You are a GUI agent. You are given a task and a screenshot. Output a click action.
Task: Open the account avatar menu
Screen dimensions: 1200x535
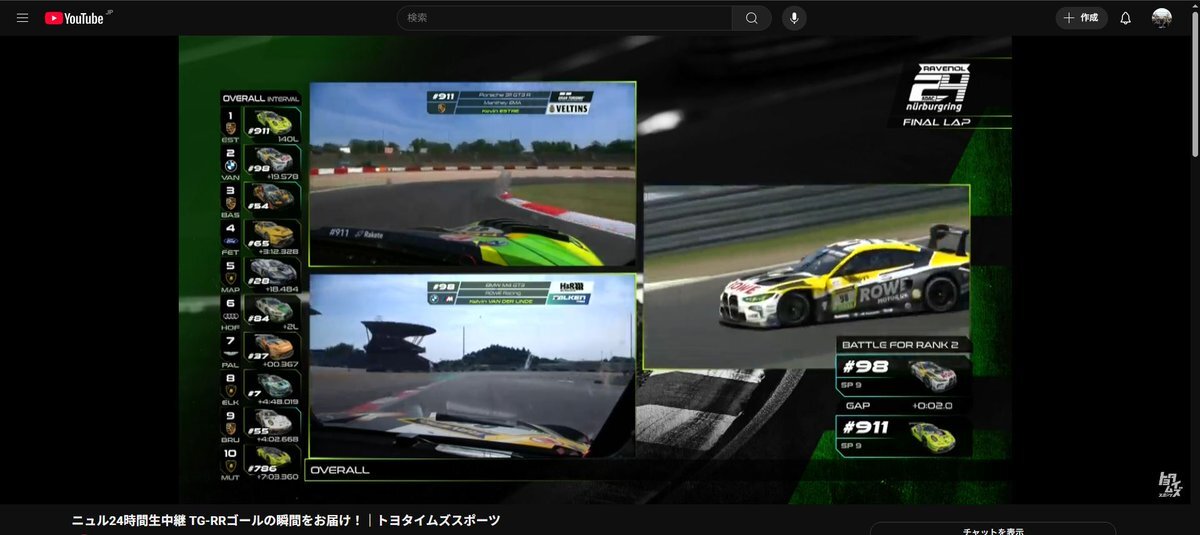tap(1162, 18)
